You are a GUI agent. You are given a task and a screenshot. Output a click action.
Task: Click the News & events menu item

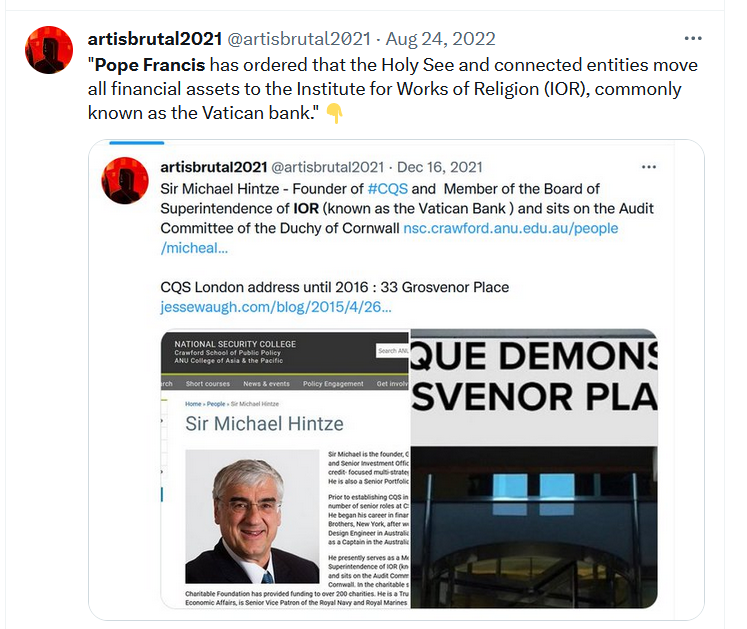coord(266,384)
